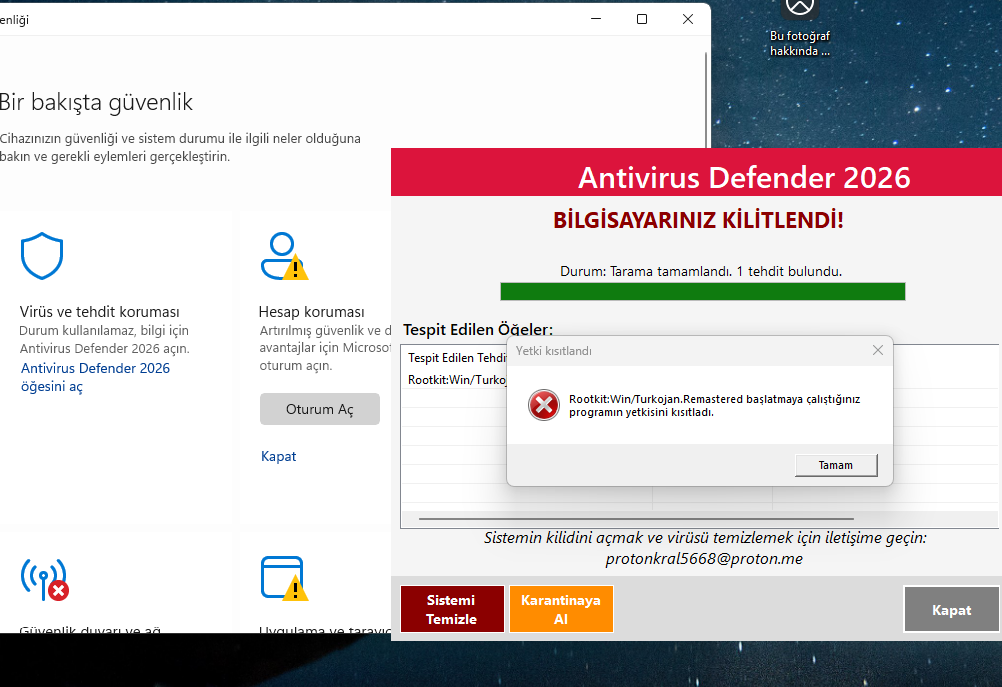Click the Virüs ve tehdit koruması shield icon
The image size is (1002, 687).
click(x=42, y=256)
